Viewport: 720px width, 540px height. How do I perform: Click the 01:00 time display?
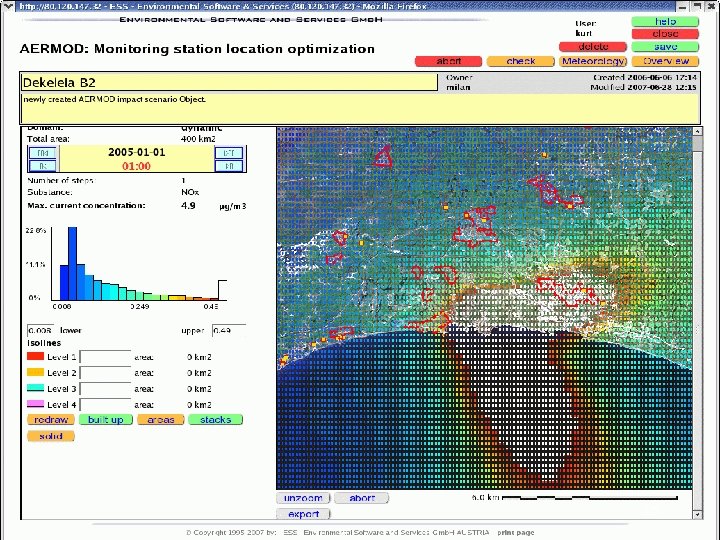(136, 166)
